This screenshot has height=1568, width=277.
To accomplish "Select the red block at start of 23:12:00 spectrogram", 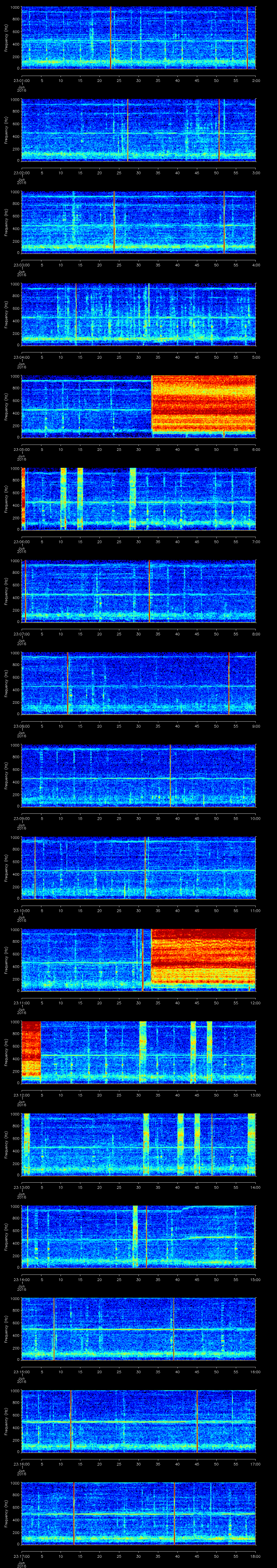I will 31,1049.
